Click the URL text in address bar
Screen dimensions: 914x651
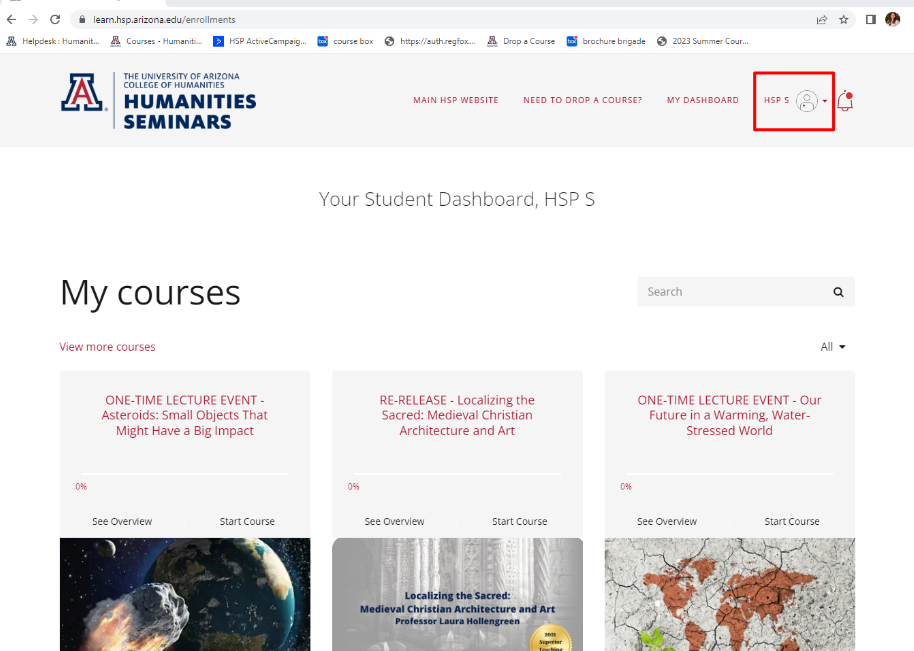pyautogui.click(x=164, y=20)
